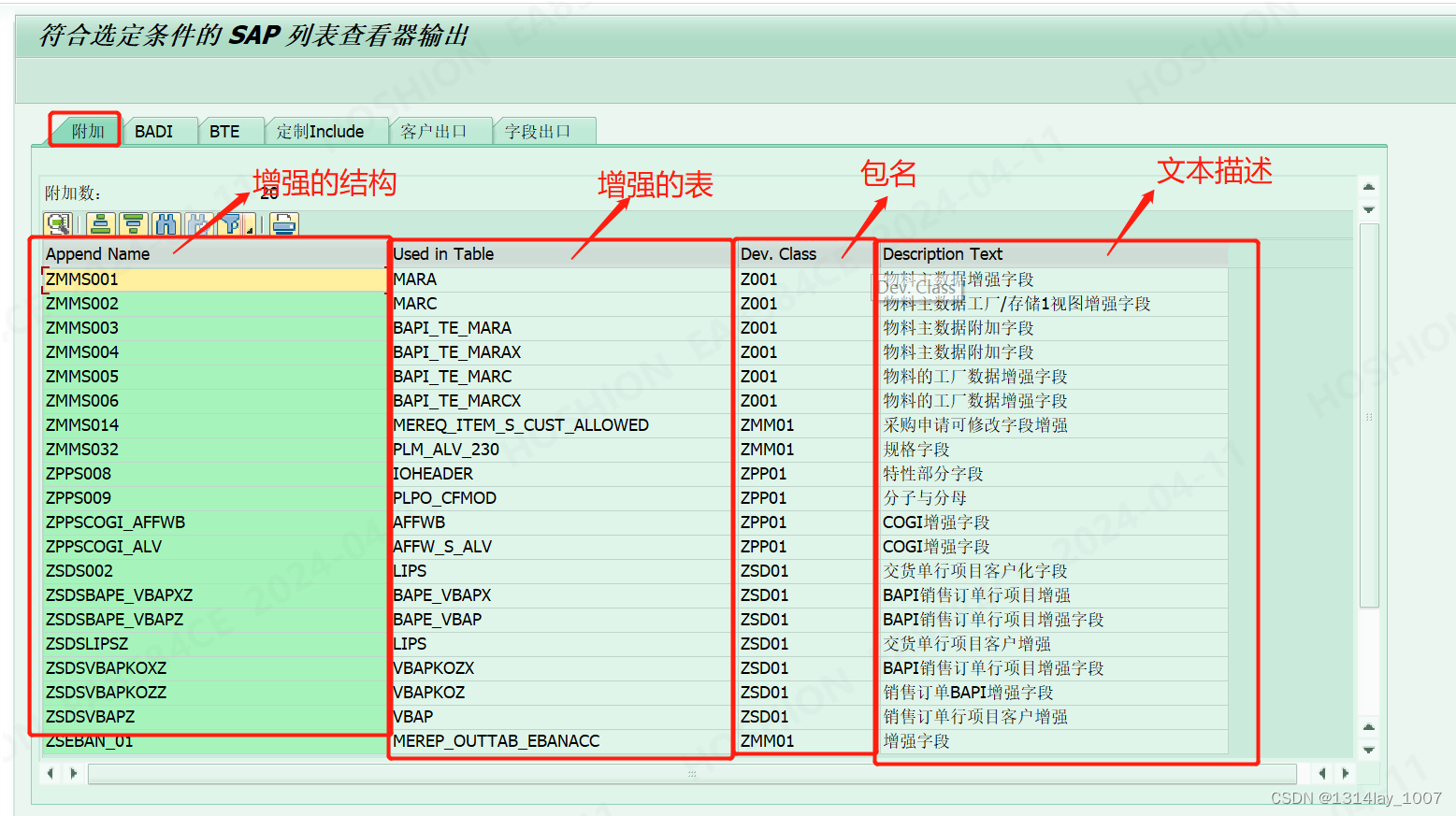The height and width of the screenshot is (816, 1456).
Task: Click the ZMMS003 append name
Action: pyautogui.click(x=214, y=328)
